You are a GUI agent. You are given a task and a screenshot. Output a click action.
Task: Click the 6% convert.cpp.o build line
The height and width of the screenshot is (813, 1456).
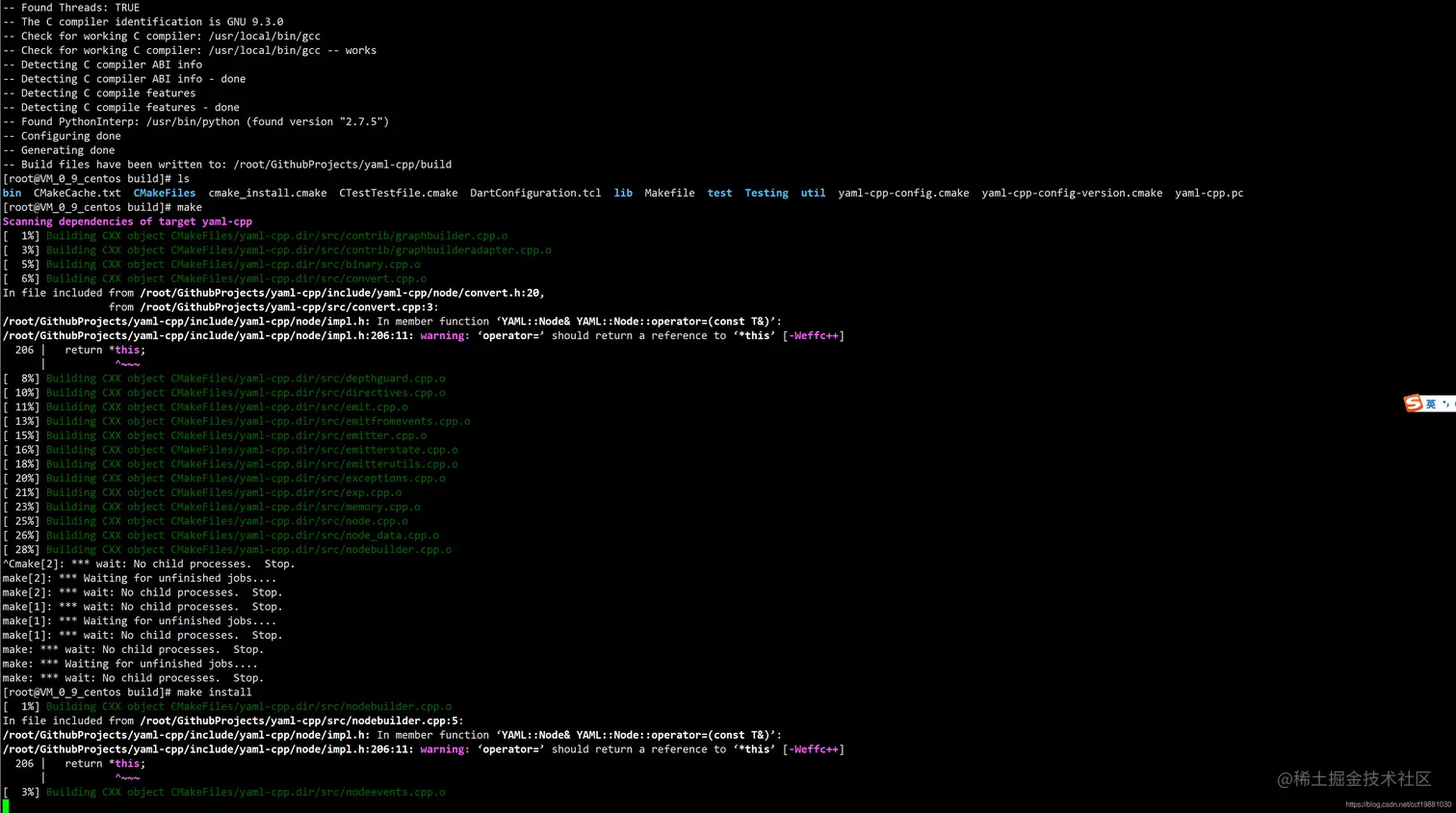[x=215, y=278]
